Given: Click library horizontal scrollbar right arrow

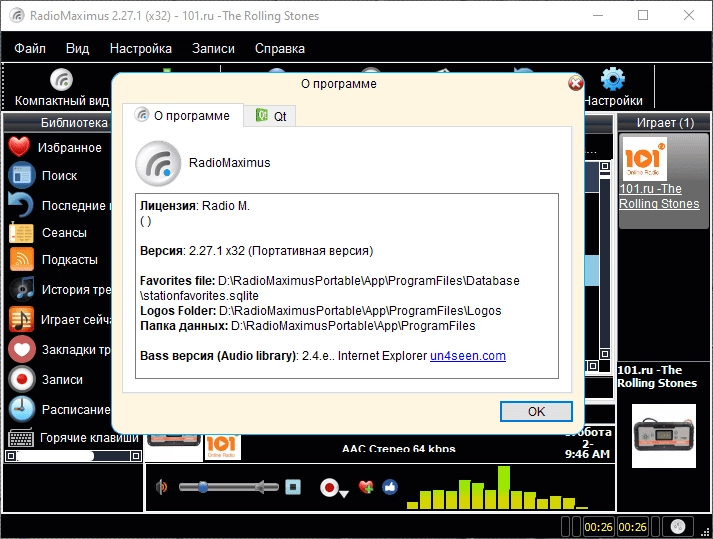Looking at the screenshot, I should (136, 456).
